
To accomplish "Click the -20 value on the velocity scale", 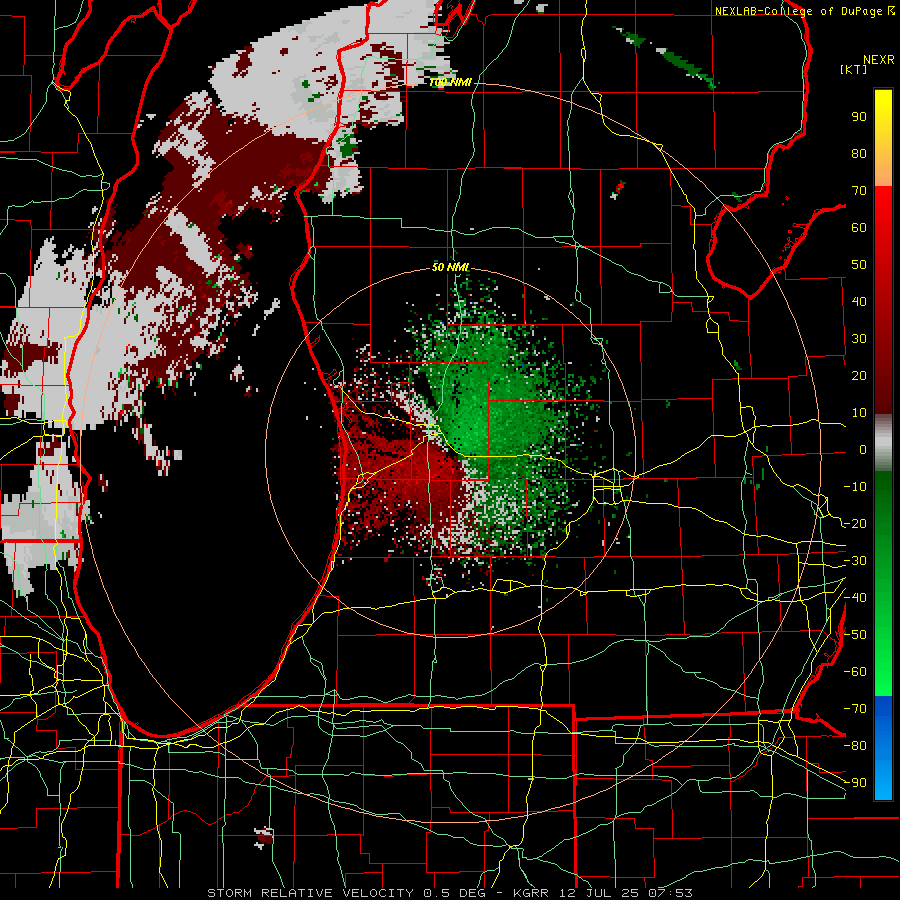I will 855,523.
